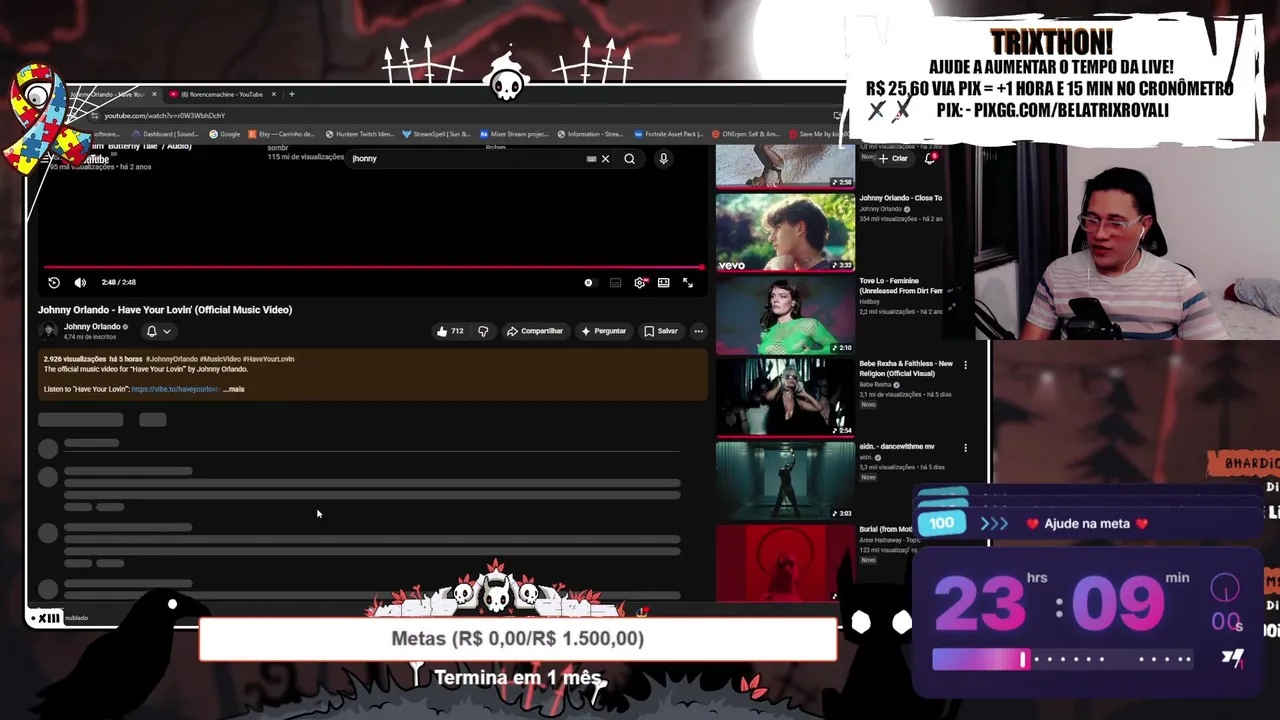Viewport: 1280px width, 720px height.
Task: Click the Criar create button in YouTube header
Action: 894,159
